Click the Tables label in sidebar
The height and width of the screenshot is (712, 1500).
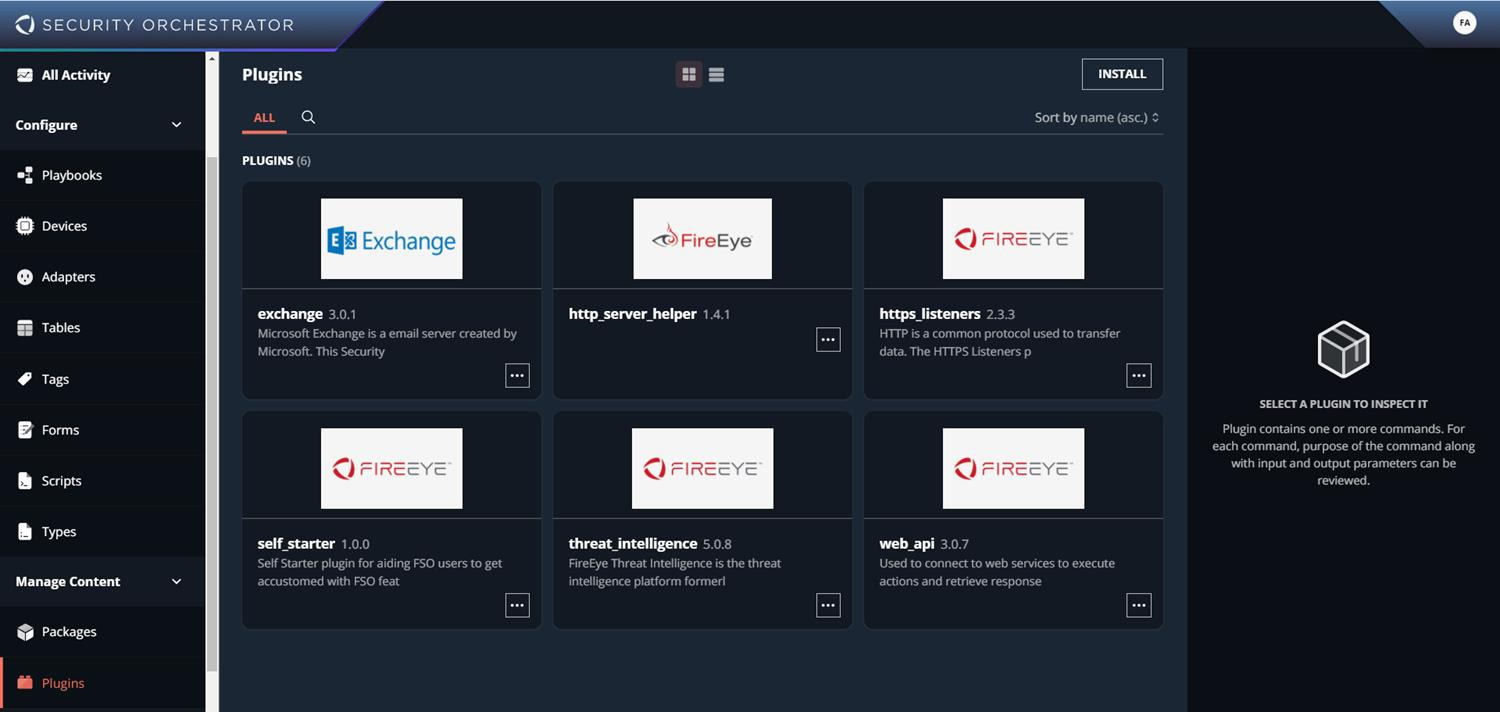coord(61,328)
